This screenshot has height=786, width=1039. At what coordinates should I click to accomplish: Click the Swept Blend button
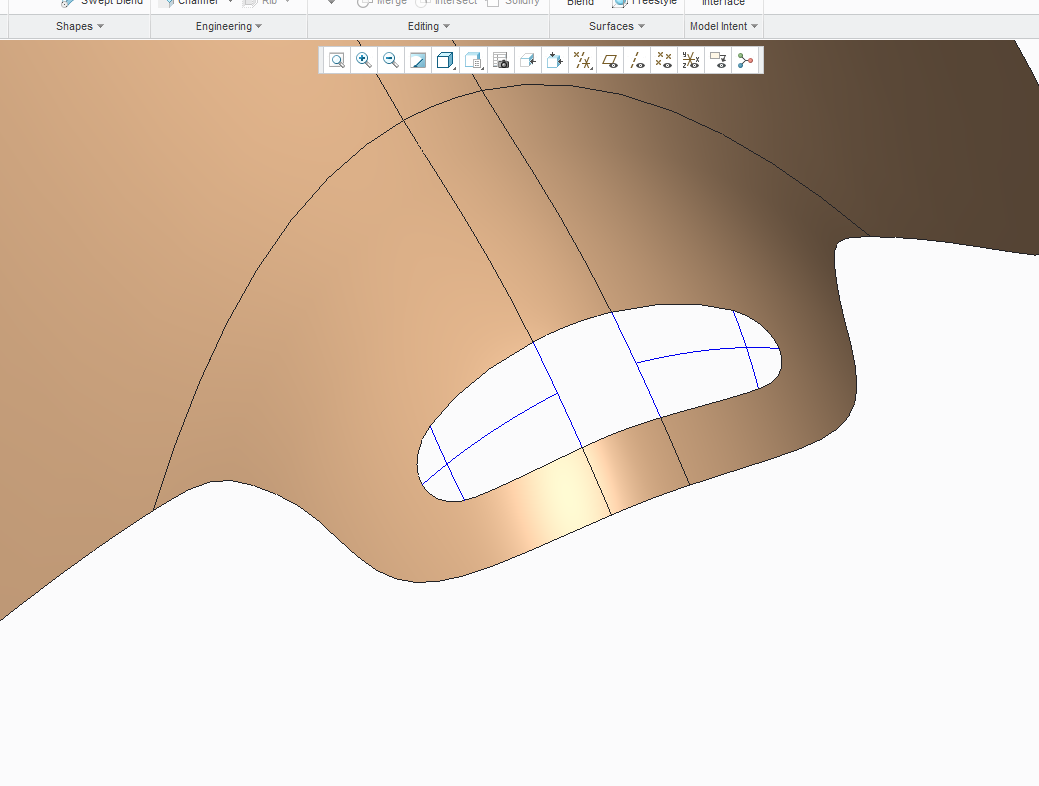tap(101, 2)
